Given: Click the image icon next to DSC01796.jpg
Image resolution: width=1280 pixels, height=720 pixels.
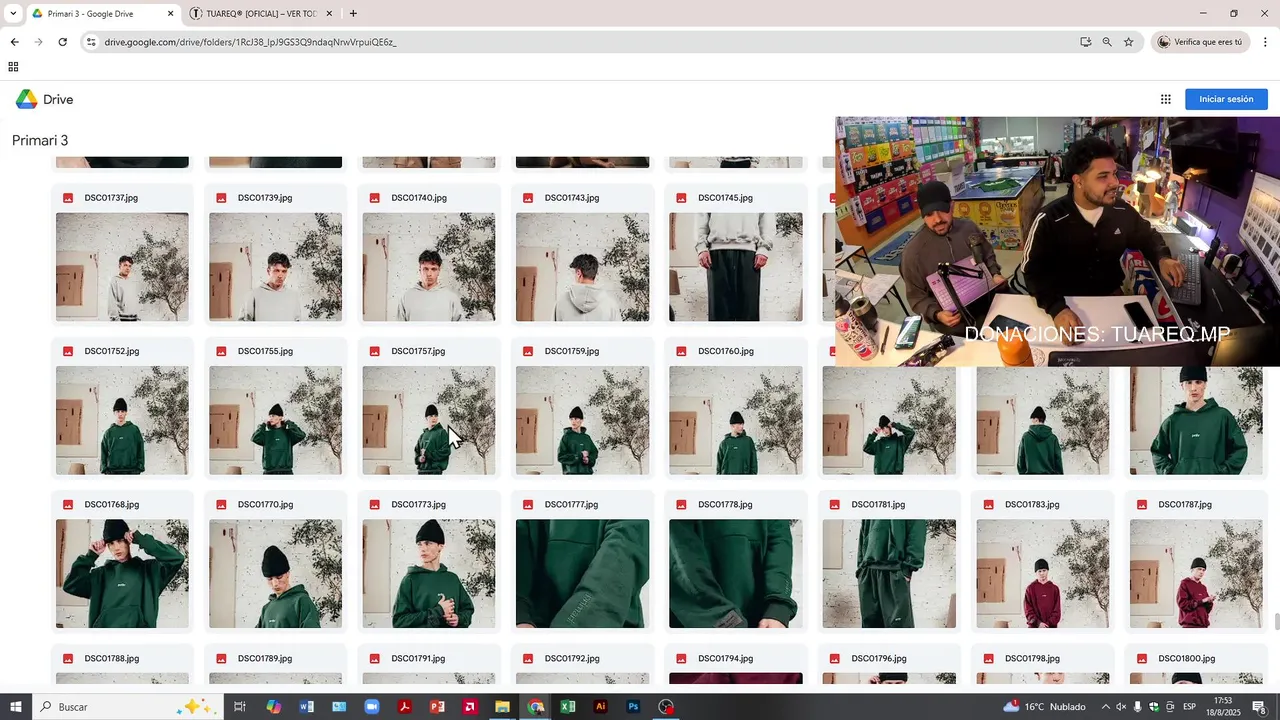Looking at the screenshot, I should click(x=835, y=659).
